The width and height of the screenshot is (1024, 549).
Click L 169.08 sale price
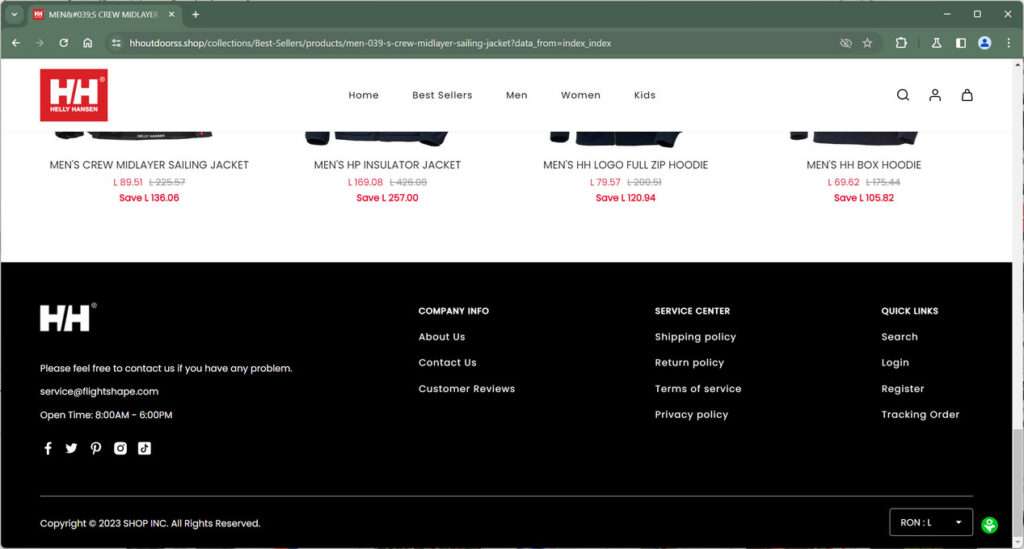(x=365, y=182)
